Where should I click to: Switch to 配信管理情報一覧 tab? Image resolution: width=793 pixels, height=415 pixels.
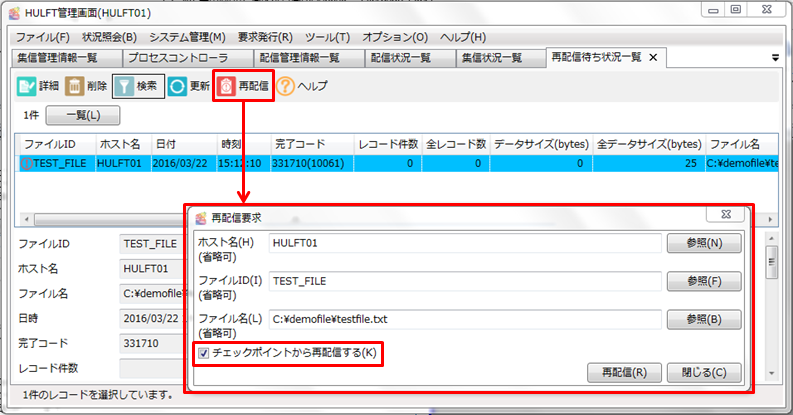pos(309,58)
